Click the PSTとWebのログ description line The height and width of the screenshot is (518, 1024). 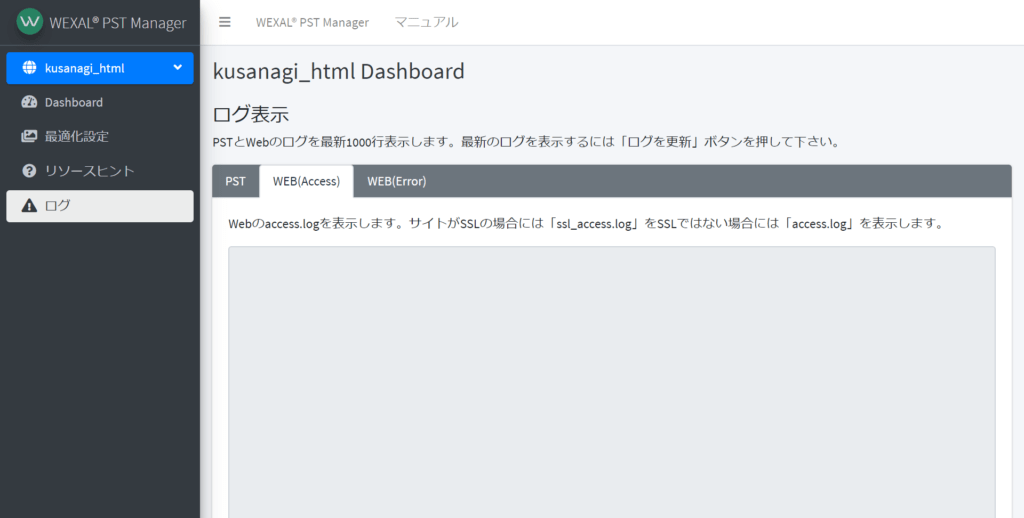pyautogui.click(x=526, y=142)
